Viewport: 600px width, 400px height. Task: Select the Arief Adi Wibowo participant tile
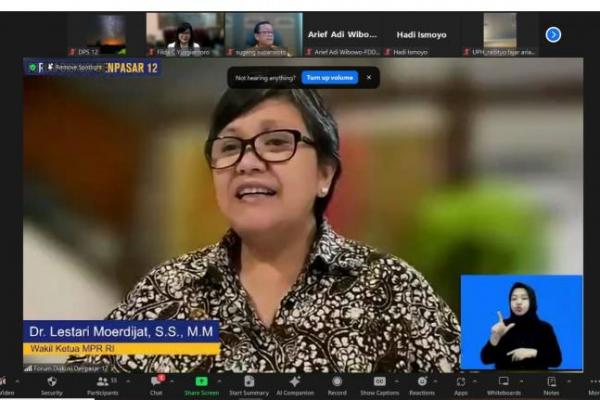[x=342, y=35]
